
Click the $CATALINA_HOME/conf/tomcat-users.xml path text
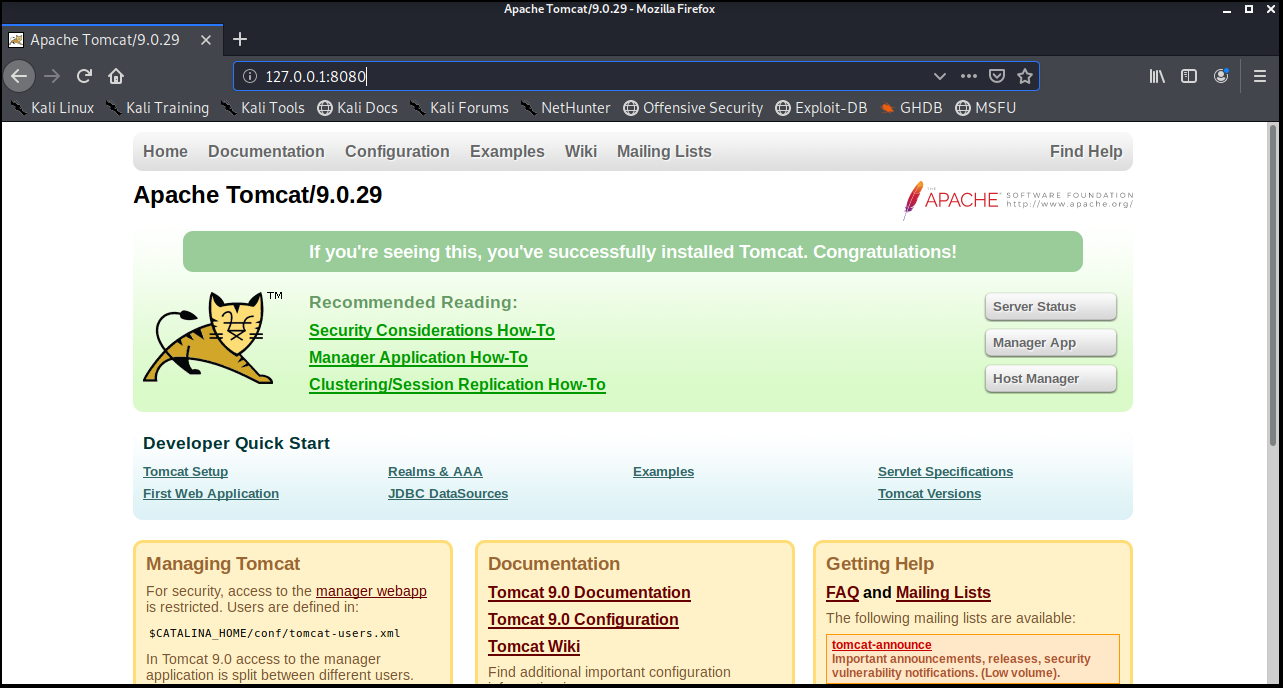coord(274,633)
